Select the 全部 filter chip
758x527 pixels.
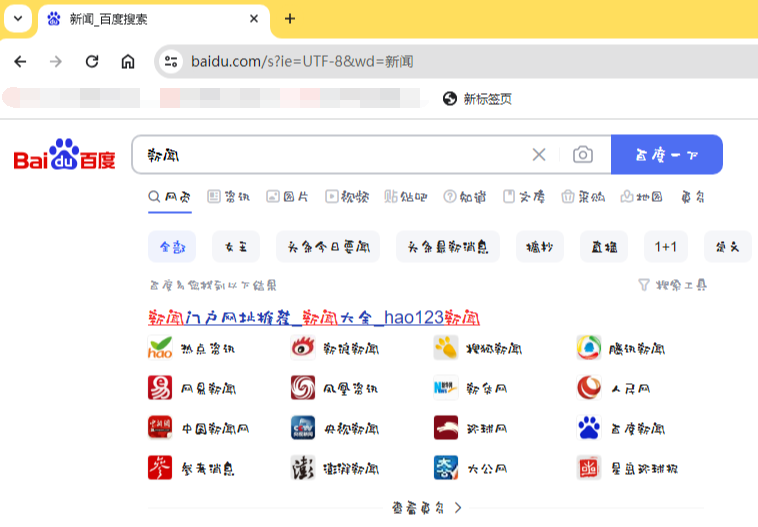[x=172, y=247]
